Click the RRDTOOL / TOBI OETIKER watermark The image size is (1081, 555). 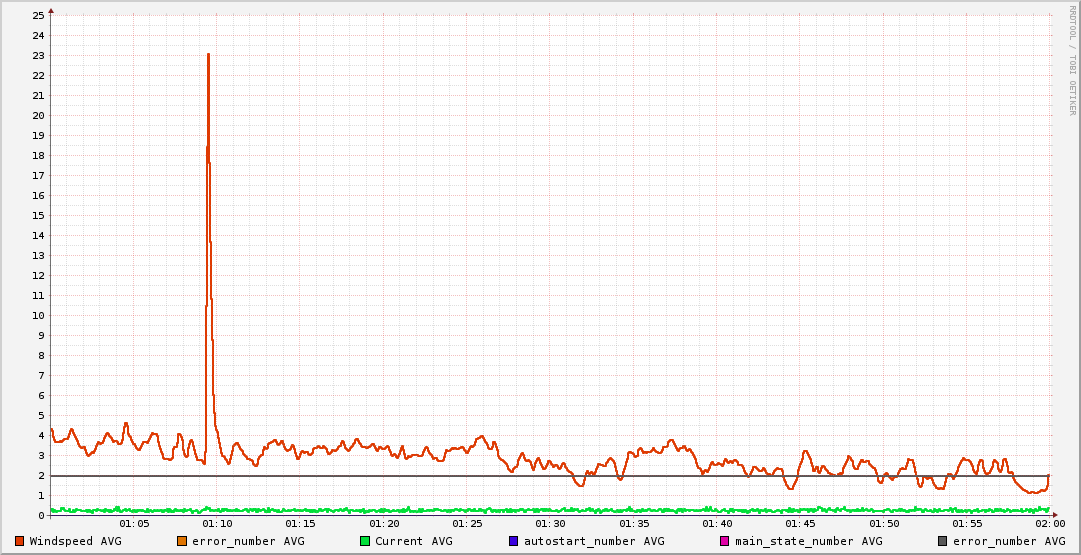click(1072, 60)
